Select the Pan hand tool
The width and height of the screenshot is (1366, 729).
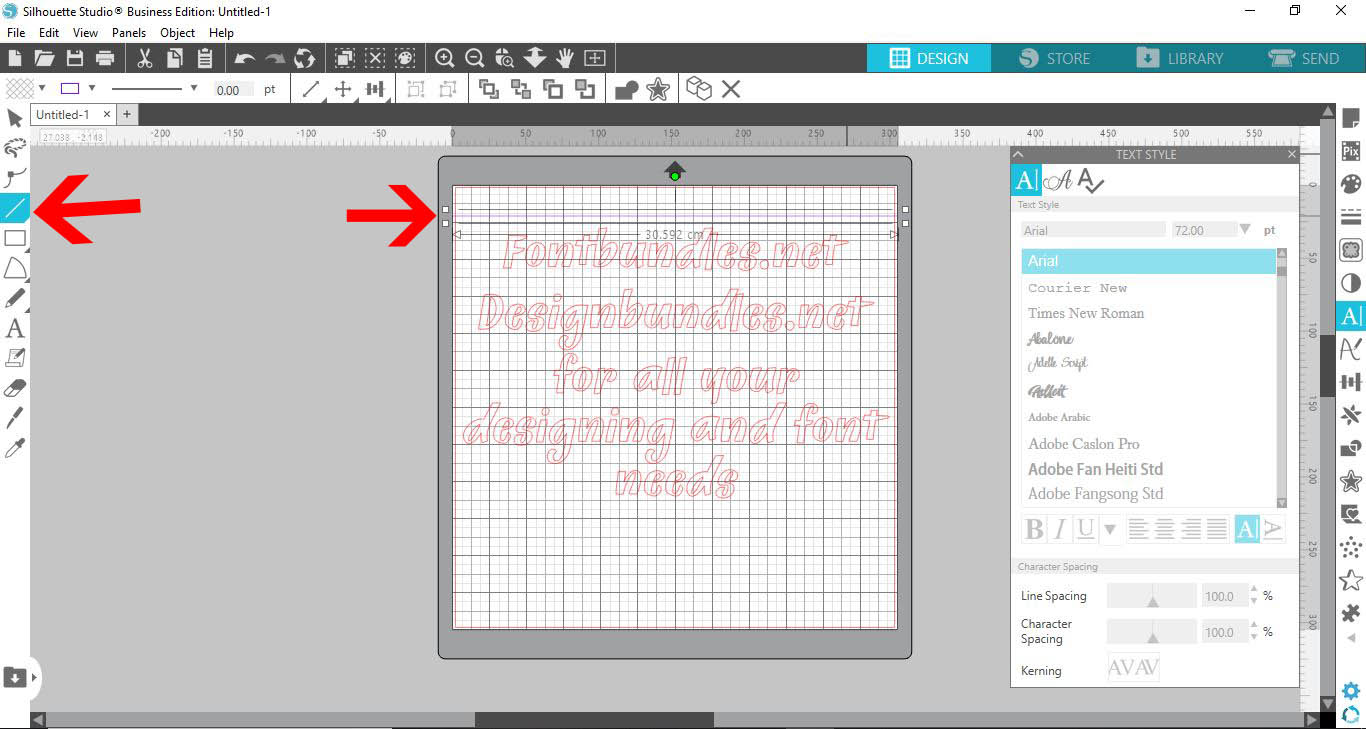(x=565, y=58)
